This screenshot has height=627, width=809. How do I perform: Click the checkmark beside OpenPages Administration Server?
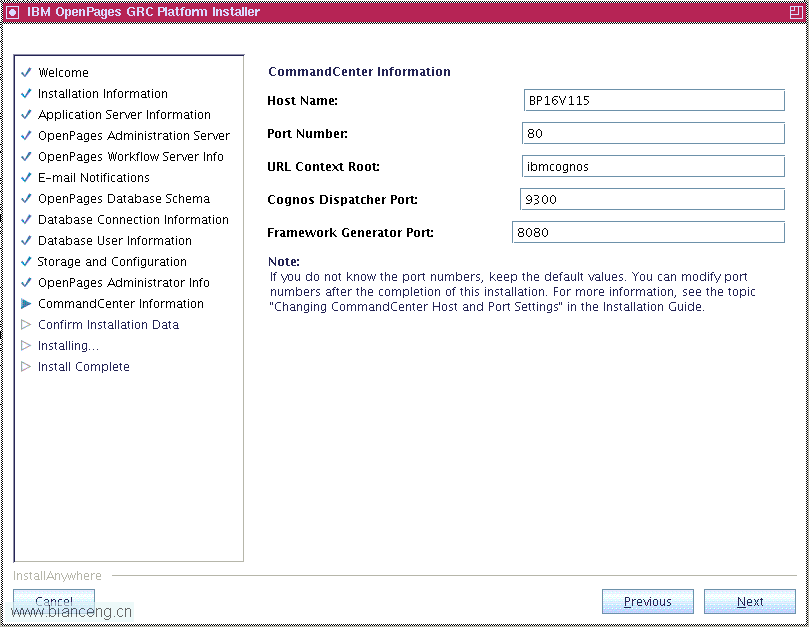coord(26,135)
